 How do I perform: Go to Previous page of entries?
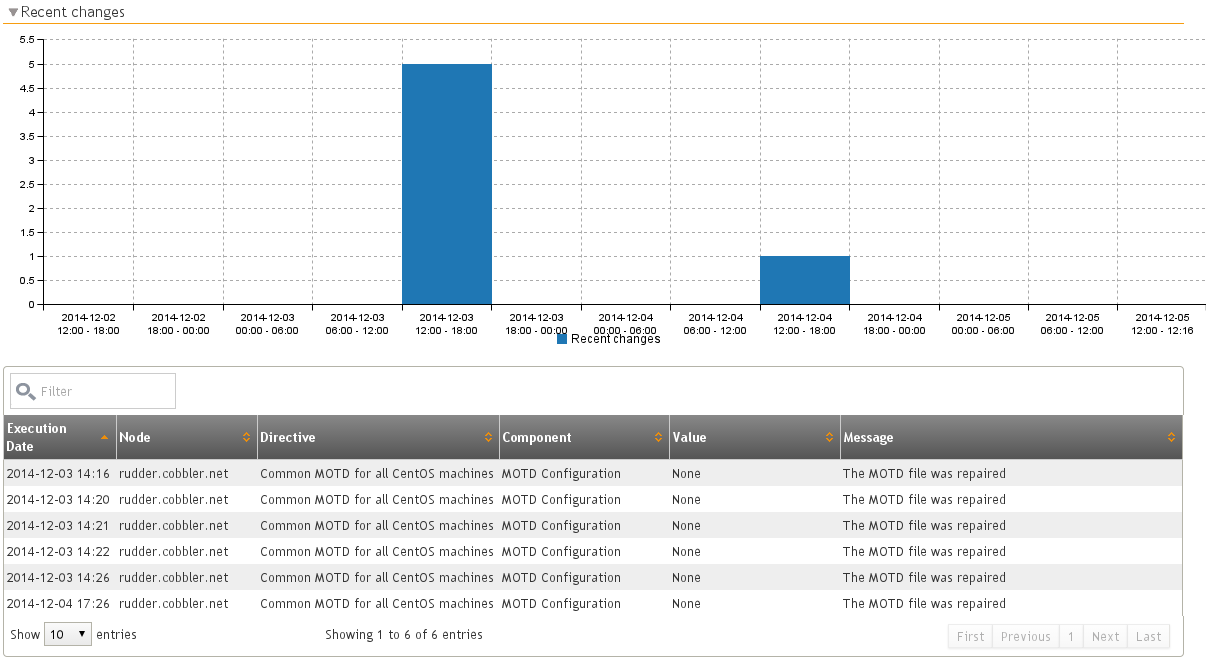(1025, 637)
